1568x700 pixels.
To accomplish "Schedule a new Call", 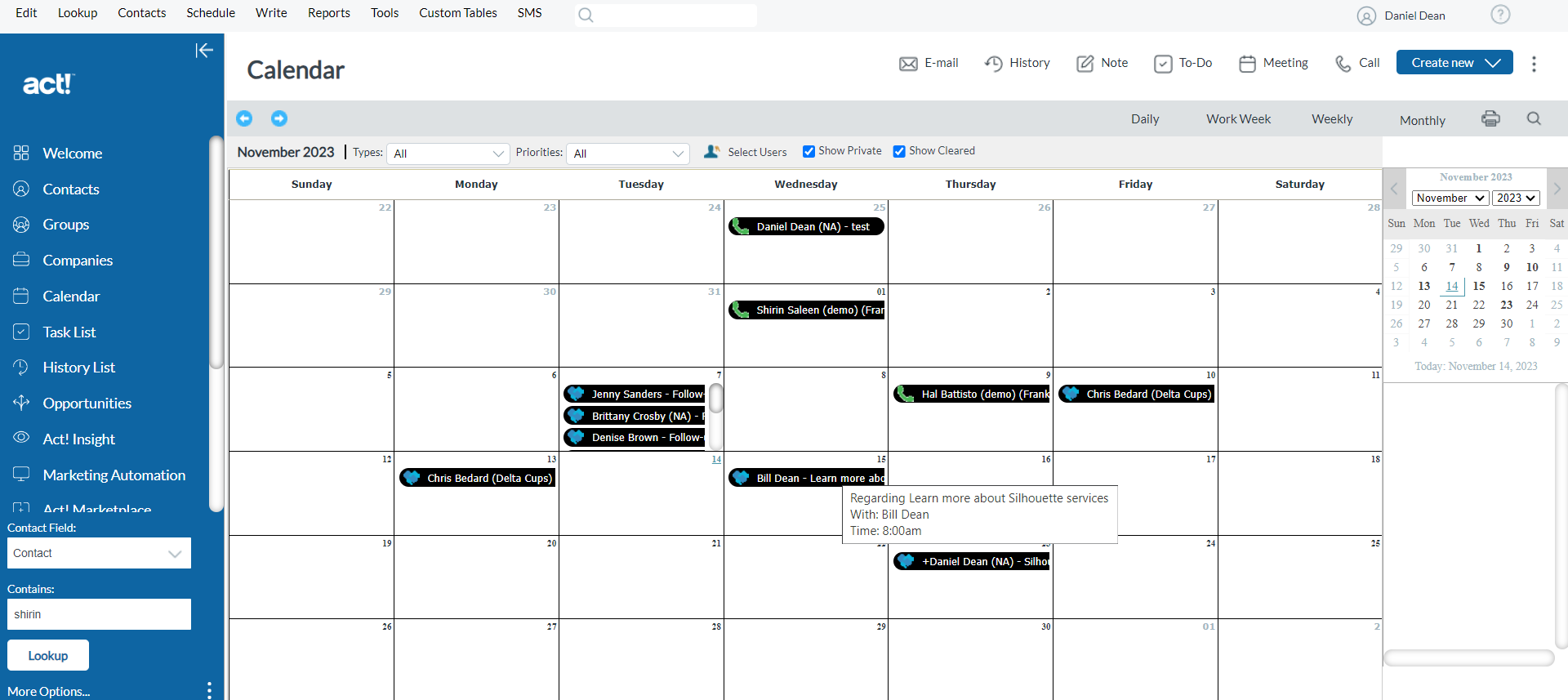I will click(x=1356, y=63).
